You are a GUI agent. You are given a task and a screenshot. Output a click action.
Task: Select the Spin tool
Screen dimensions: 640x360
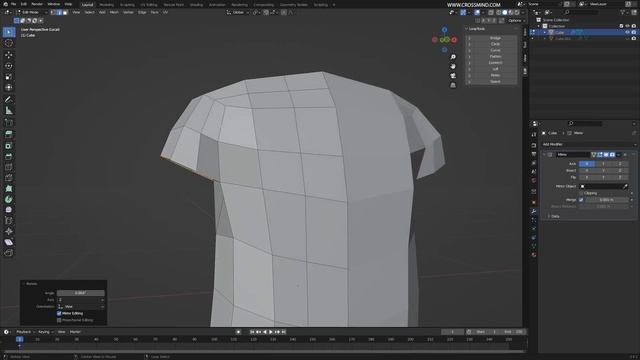[9, 199]
